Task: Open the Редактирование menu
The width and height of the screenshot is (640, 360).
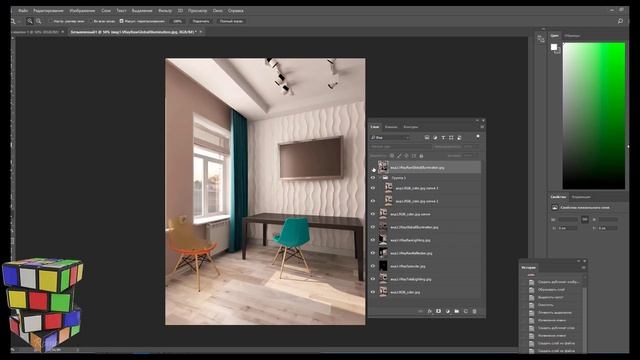Action: pyautogui.click(x=48, y=11)
